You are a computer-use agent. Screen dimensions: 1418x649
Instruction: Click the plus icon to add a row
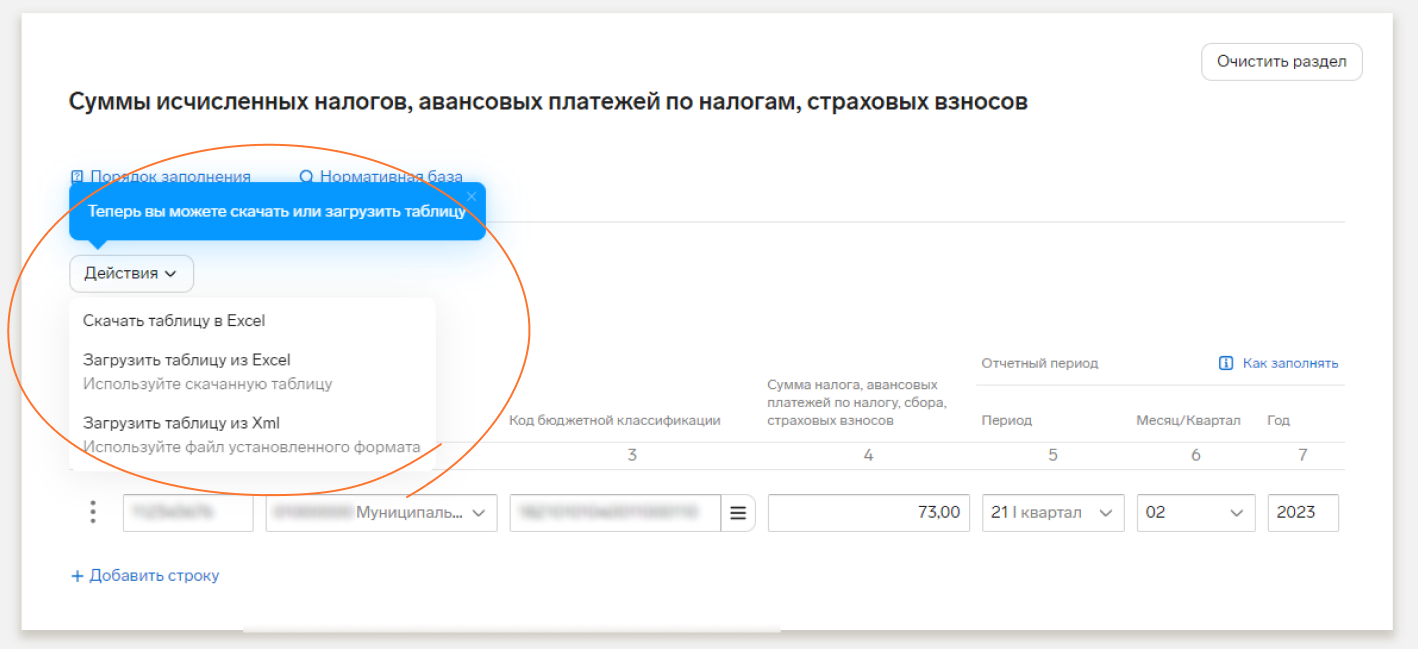pos(77,576)
